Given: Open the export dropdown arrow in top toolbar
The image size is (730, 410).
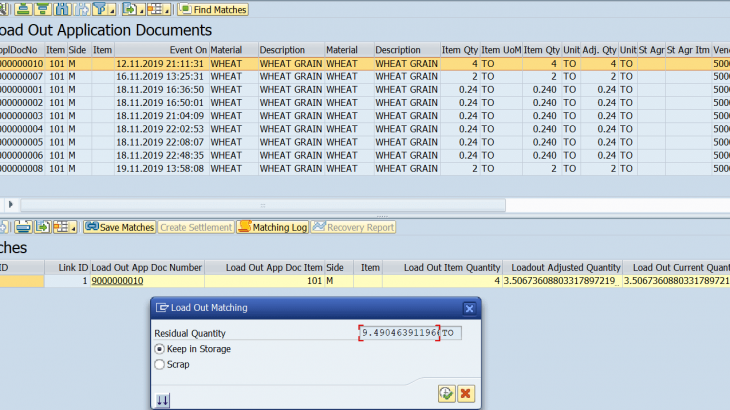Looking at the screenshot, I should (x=142, y=10).
